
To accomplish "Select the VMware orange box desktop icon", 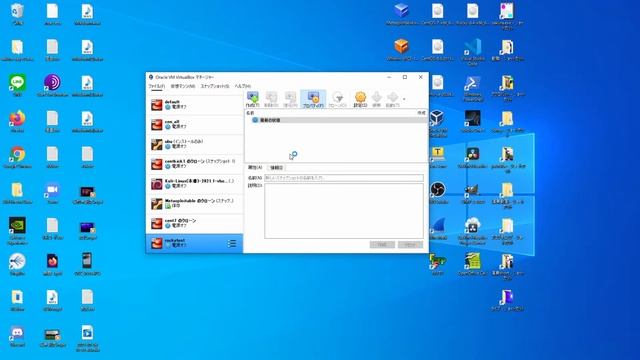I will point(402,49).
